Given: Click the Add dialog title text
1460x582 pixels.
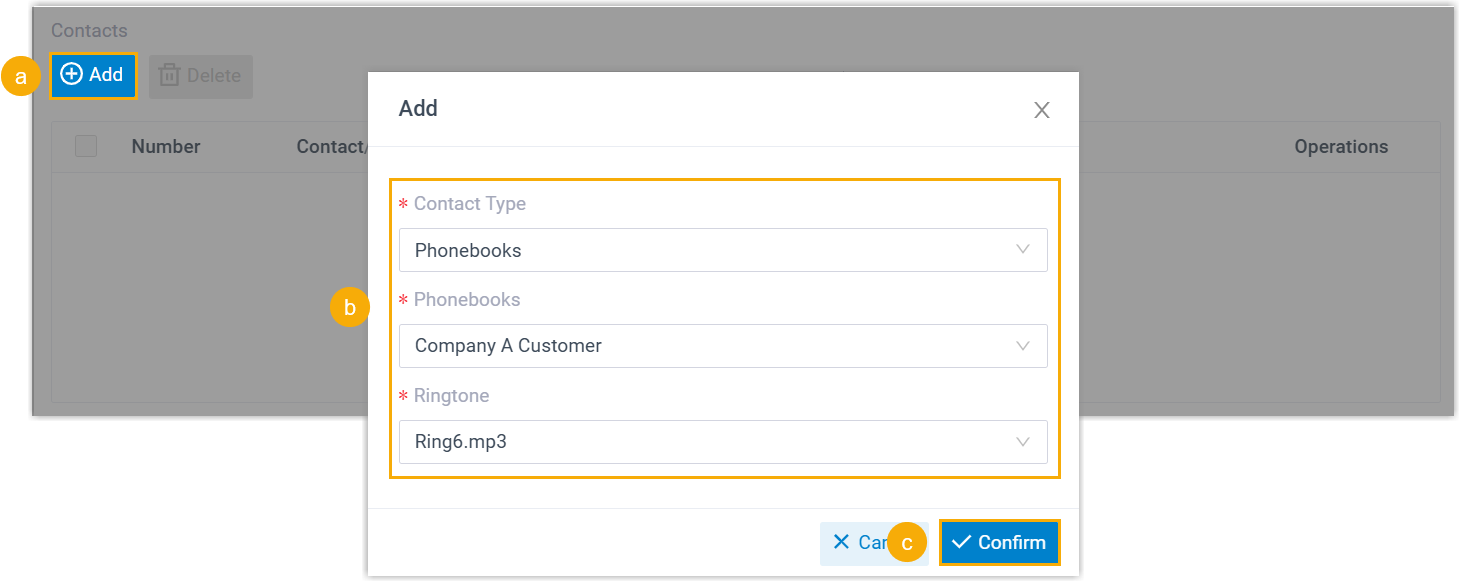Looking at the screenshot, I should point(418,108).
